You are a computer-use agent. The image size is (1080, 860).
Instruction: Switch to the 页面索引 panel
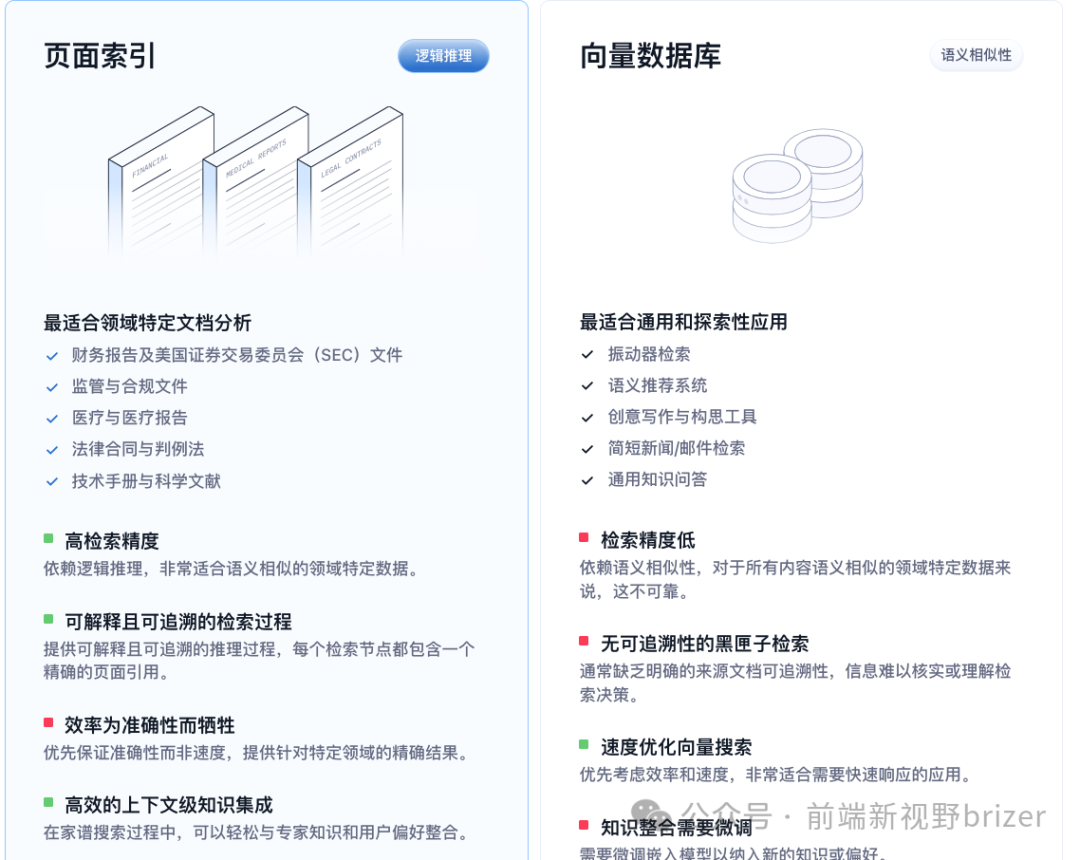click(x=98, y=56)
